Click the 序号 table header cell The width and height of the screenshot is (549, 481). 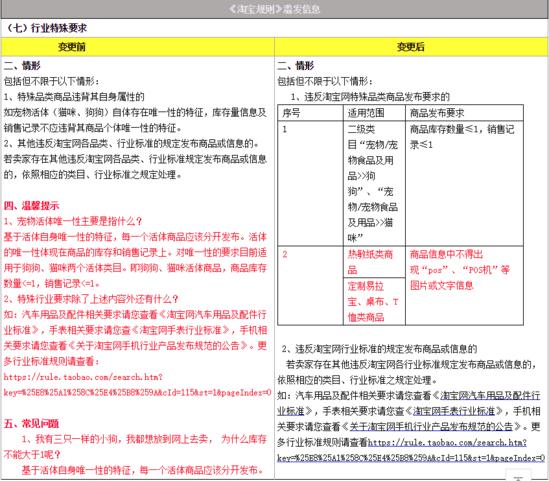tap(310, 113)
